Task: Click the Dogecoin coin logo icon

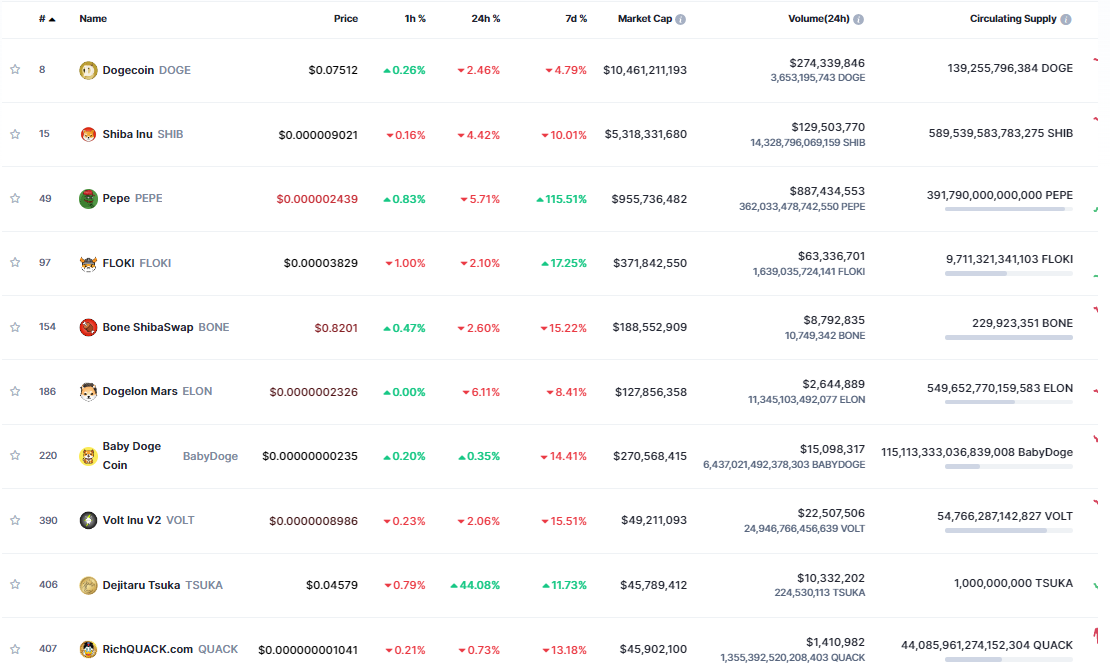Action: pyautogui.click(x=88, y=70)
